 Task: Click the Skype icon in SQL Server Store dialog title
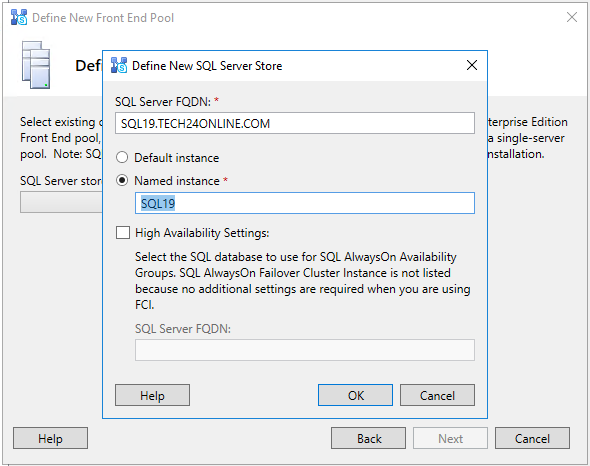tap(119, 65)
